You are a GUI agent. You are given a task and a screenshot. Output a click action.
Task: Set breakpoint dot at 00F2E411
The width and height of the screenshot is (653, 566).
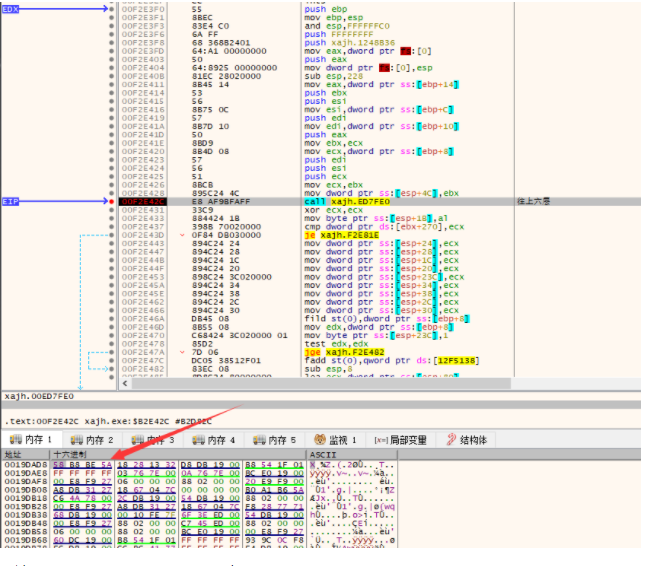point(112,85)
